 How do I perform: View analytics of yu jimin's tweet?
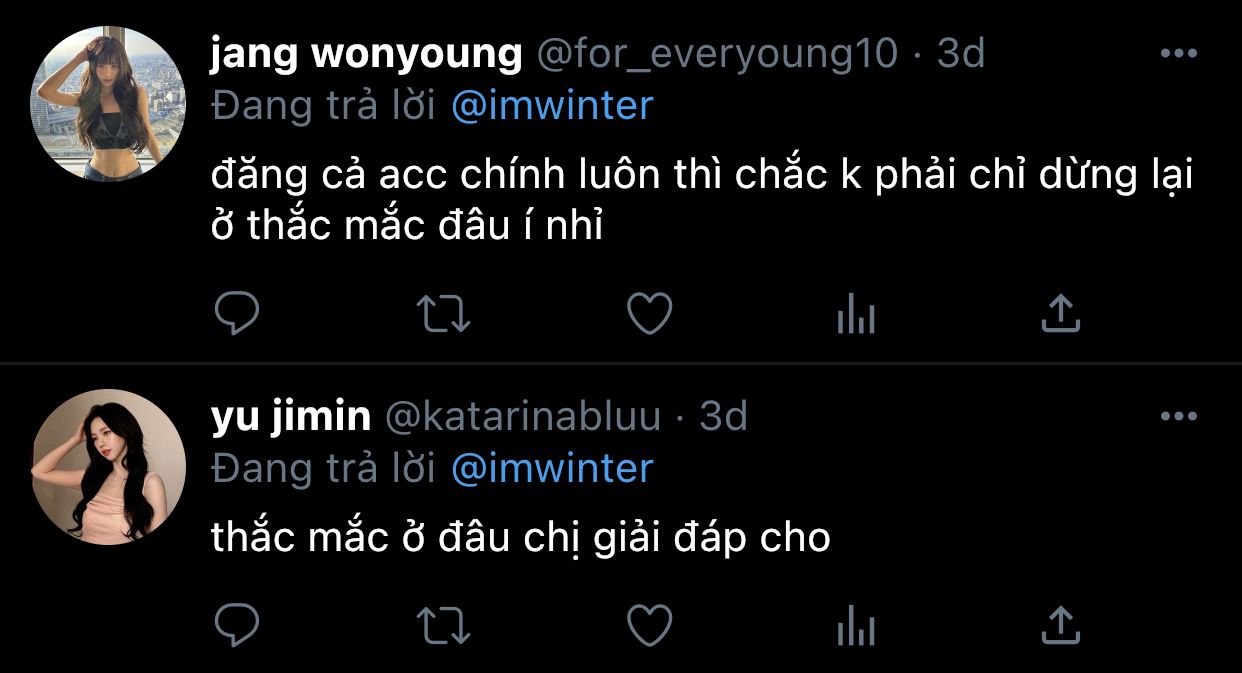coord(855,628)
